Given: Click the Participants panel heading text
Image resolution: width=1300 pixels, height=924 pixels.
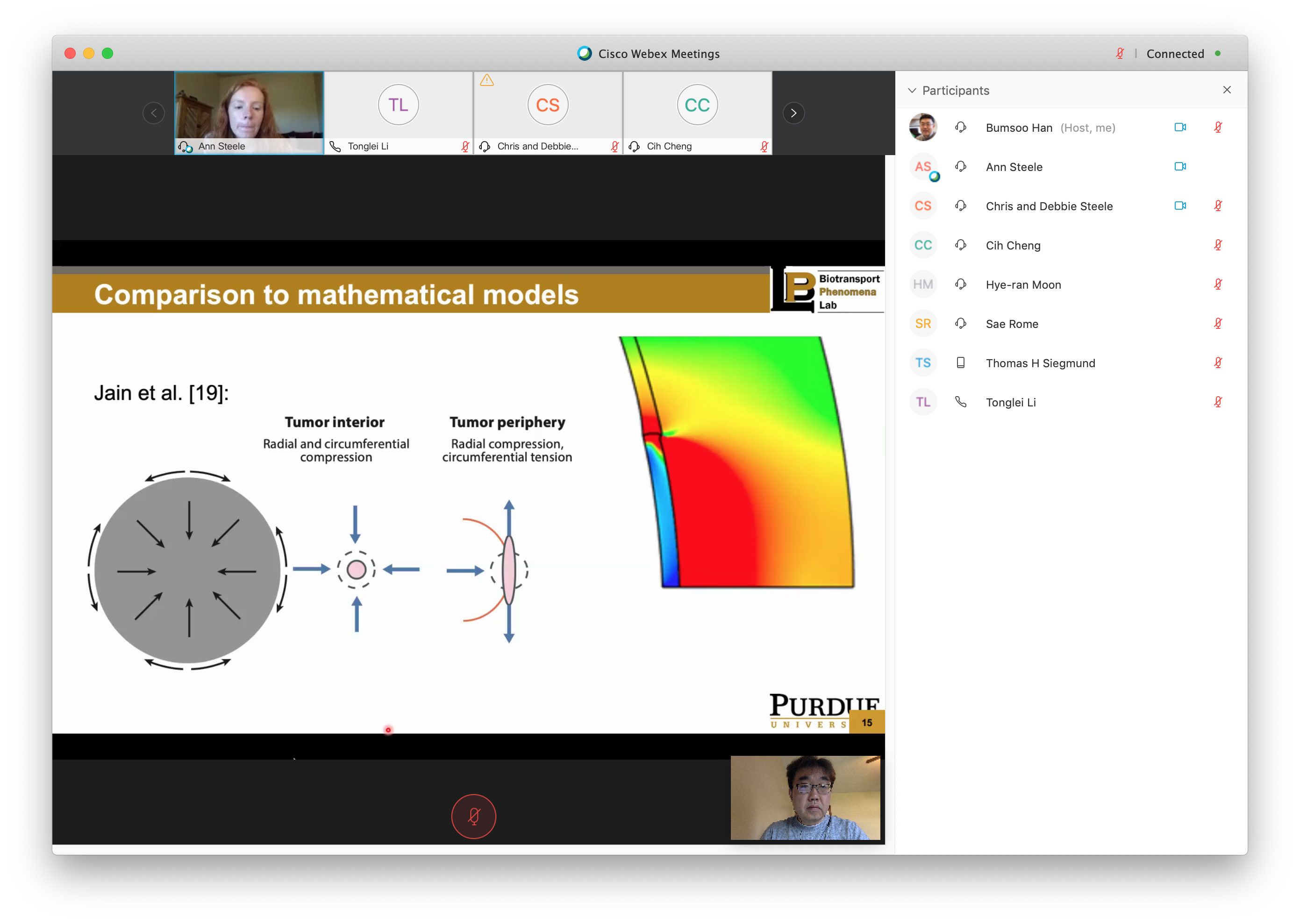Looking at the screenshot, I should [x=955, y=91].
